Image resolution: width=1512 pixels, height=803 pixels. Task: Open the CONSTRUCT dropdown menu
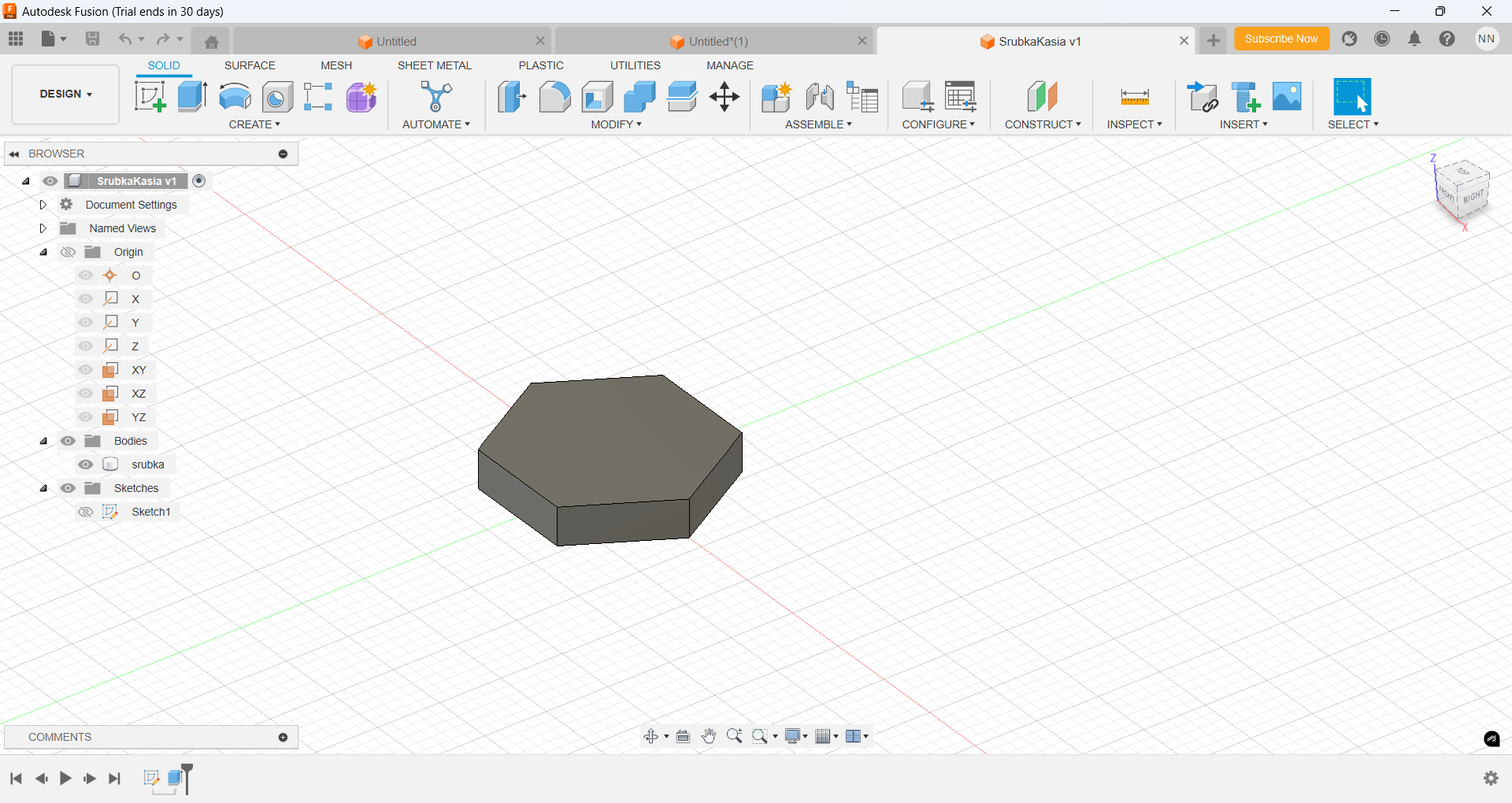point(1043,124)
